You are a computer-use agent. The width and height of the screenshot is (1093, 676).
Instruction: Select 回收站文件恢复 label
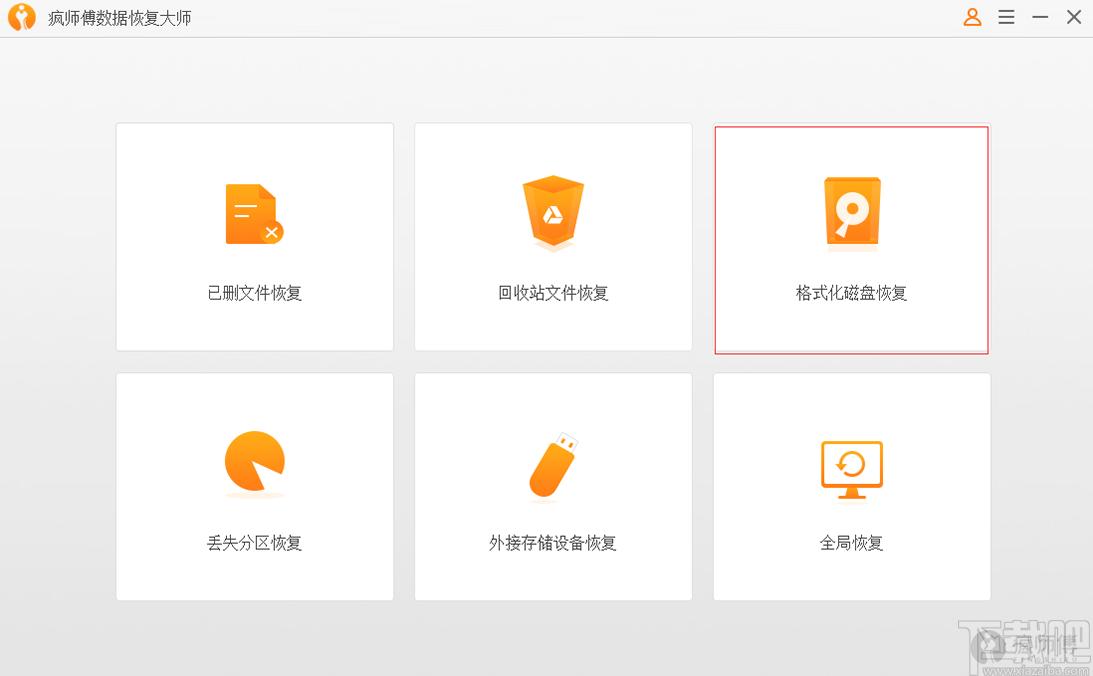(553, 293)
